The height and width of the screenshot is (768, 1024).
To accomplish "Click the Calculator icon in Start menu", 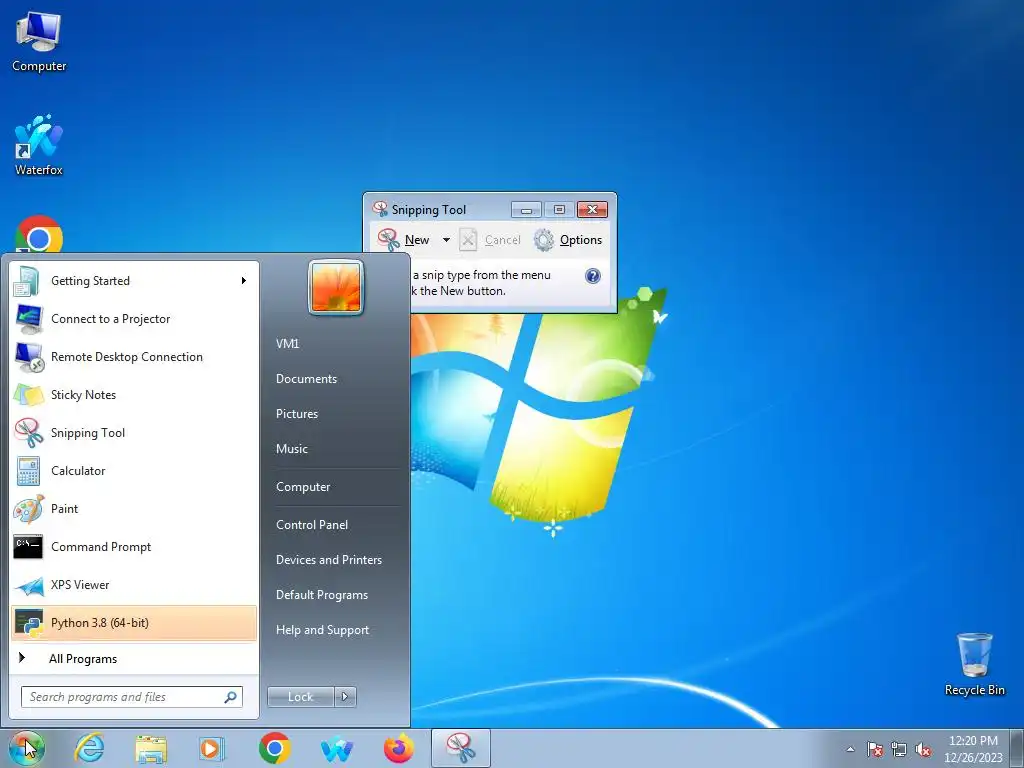I will coord(28,471).
